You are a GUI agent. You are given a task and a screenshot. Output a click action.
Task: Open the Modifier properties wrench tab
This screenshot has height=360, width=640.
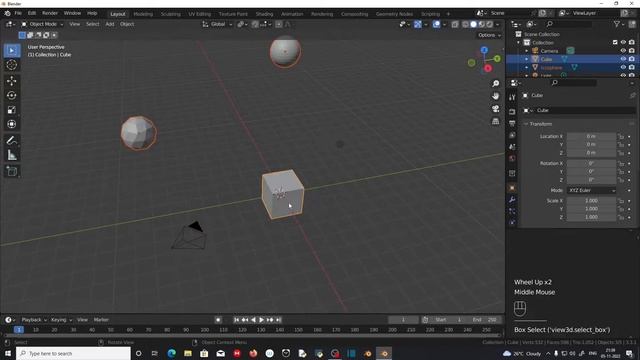coord(512,200)
